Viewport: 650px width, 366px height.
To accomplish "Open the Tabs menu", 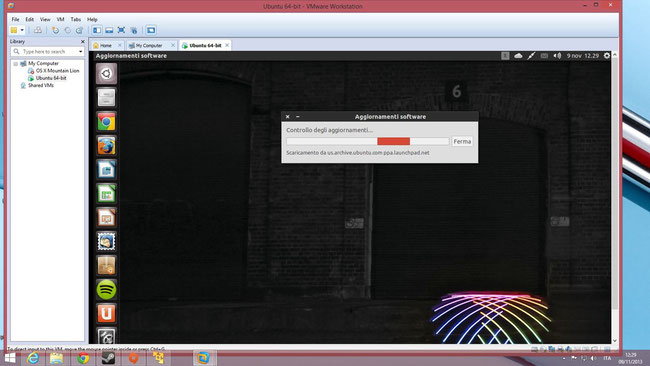I will 75,19.
